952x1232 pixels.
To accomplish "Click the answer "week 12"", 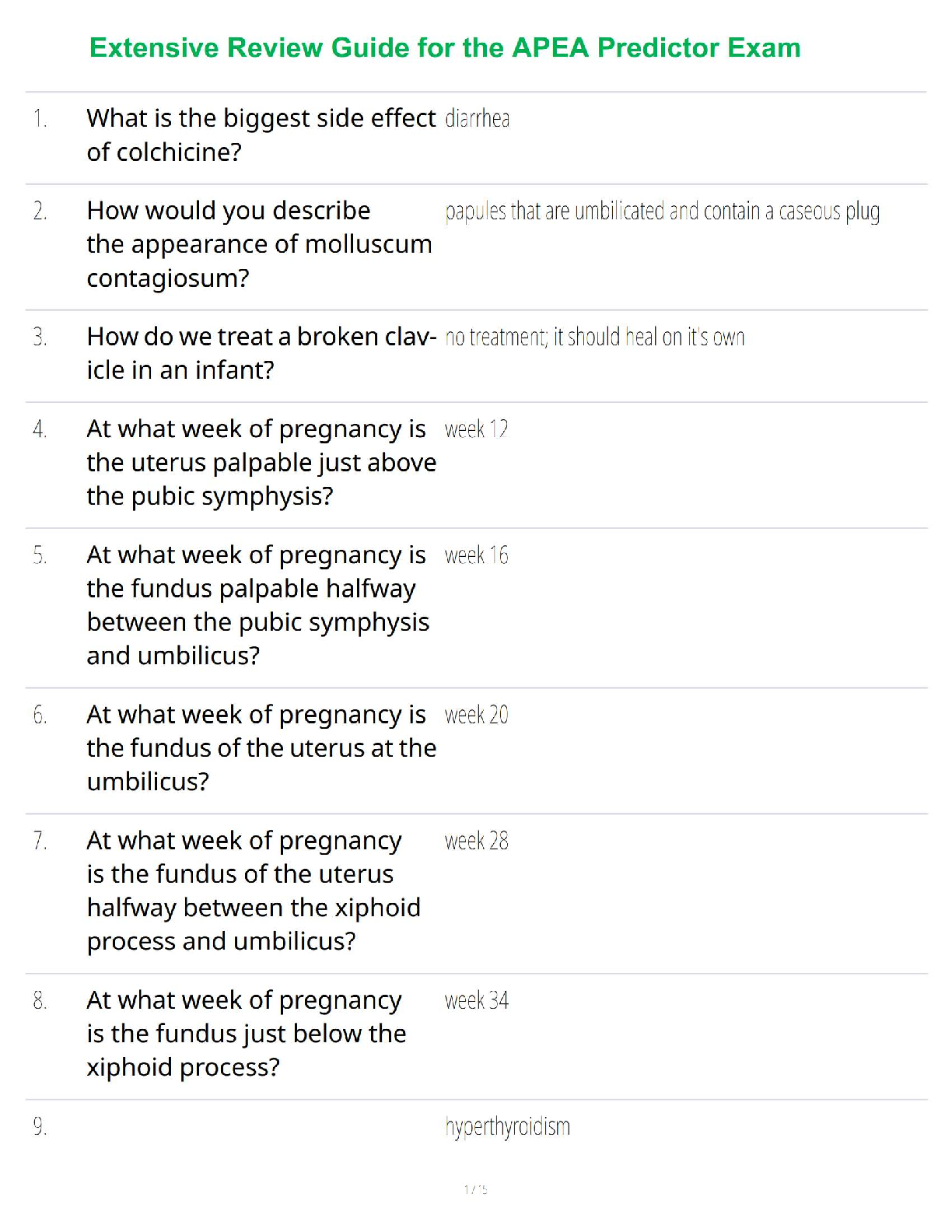I will (x=476, y=429).
